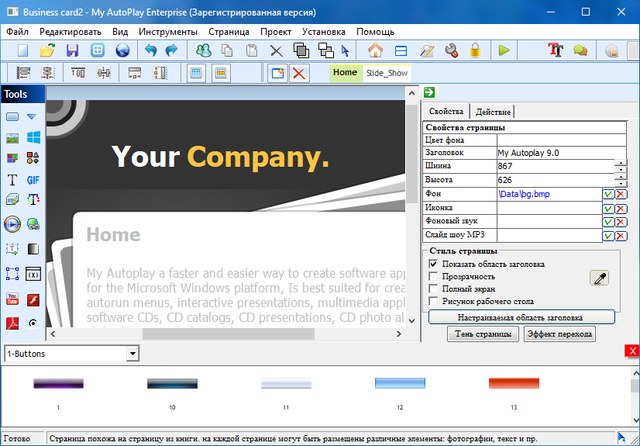
Task: Expand the dropdown arrow beside button tool
Action: pyautogui.click(x=32, y=117)
